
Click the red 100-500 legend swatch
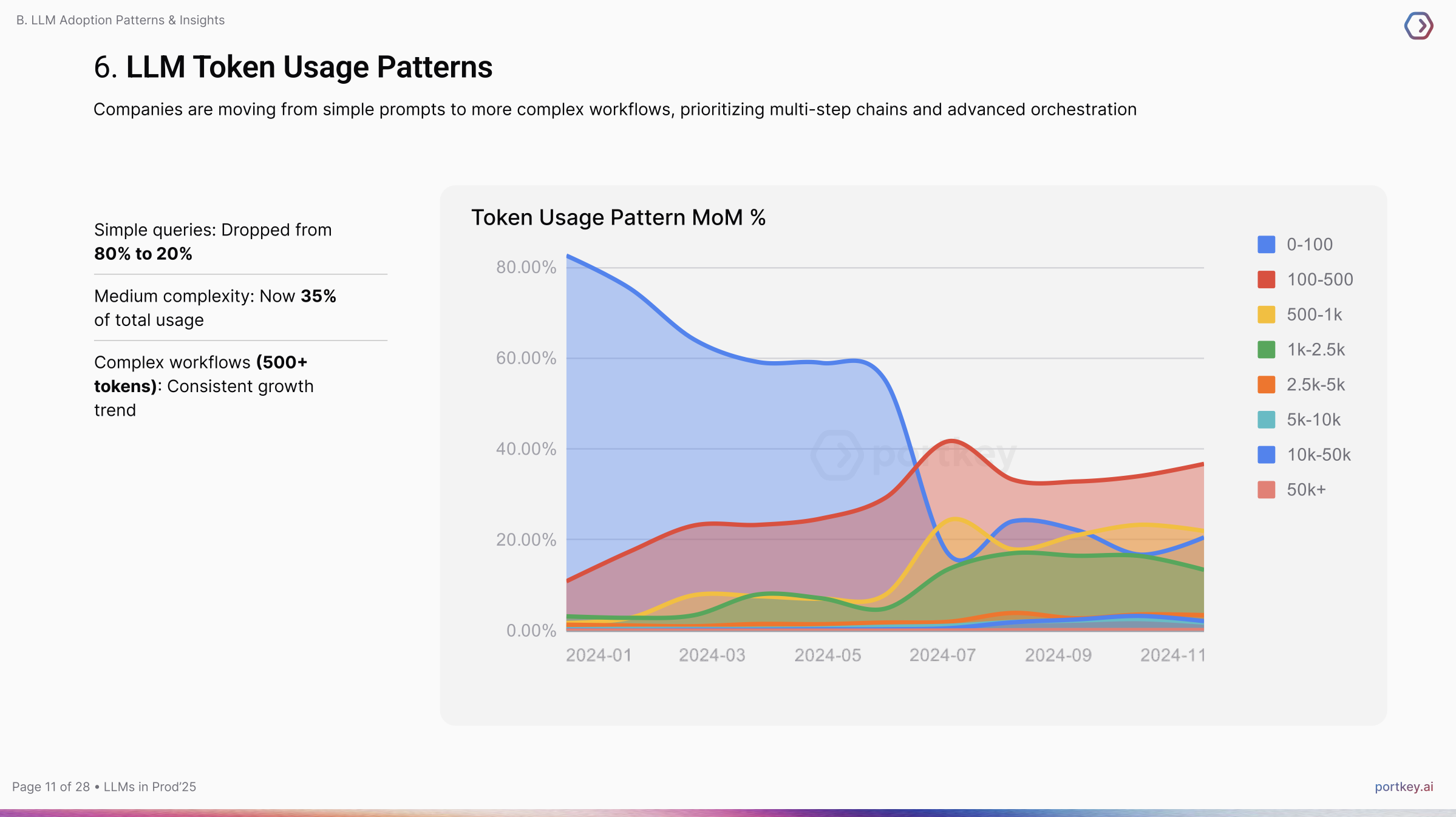1266,280
